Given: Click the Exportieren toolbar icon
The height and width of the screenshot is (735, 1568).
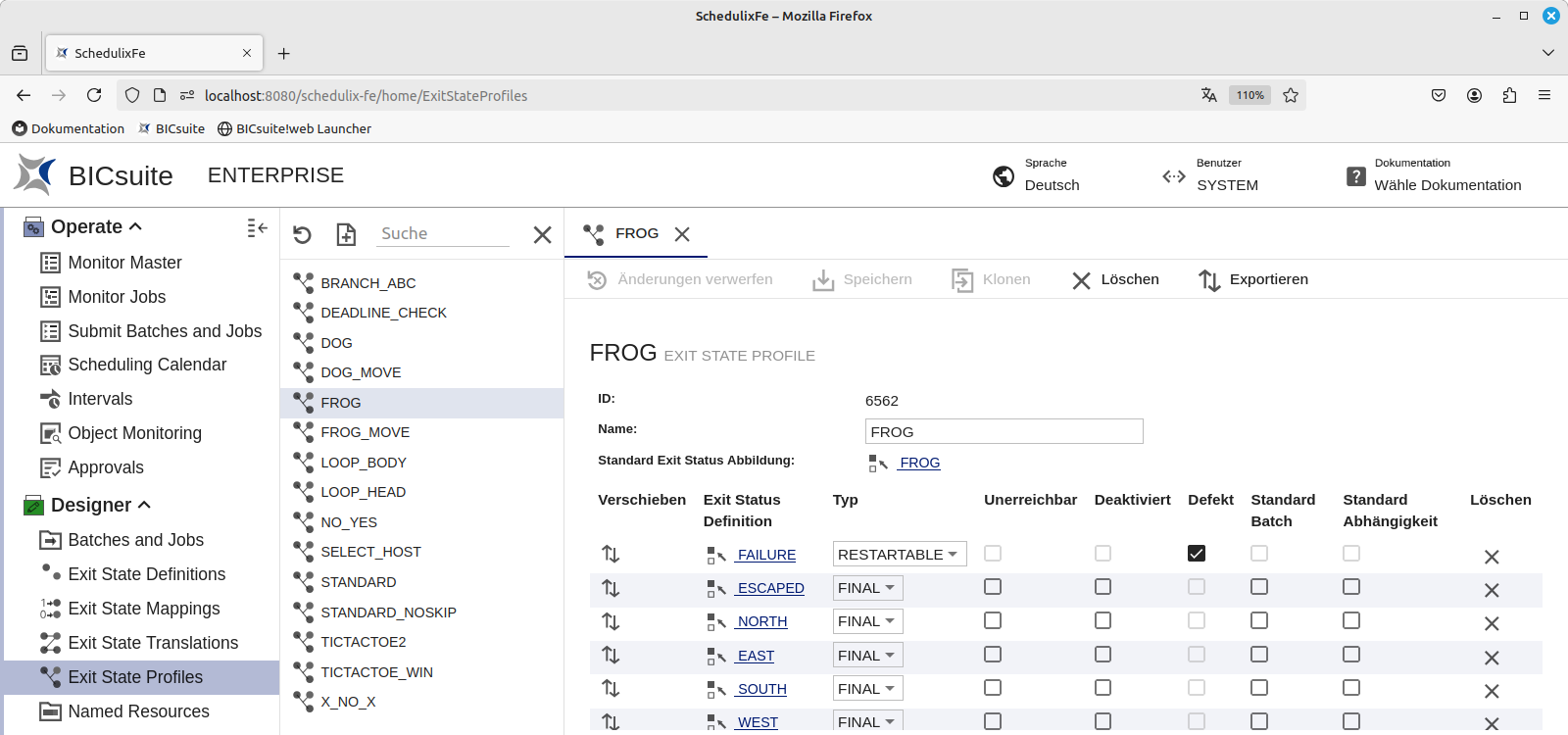Looking at the screenshot, I should click(1209, 280).
